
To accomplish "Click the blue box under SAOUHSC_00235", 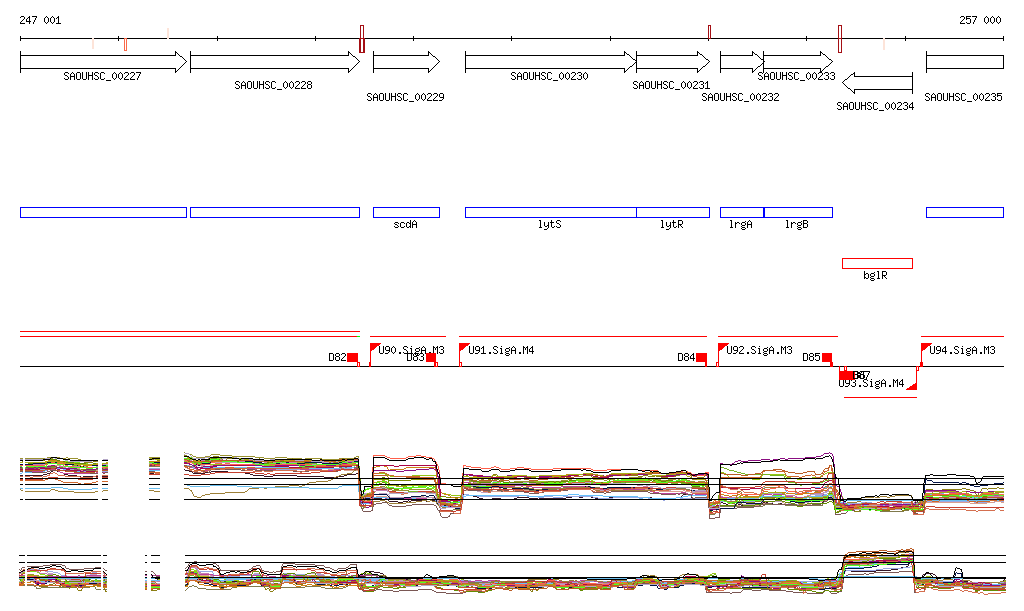I will (965, 212).
